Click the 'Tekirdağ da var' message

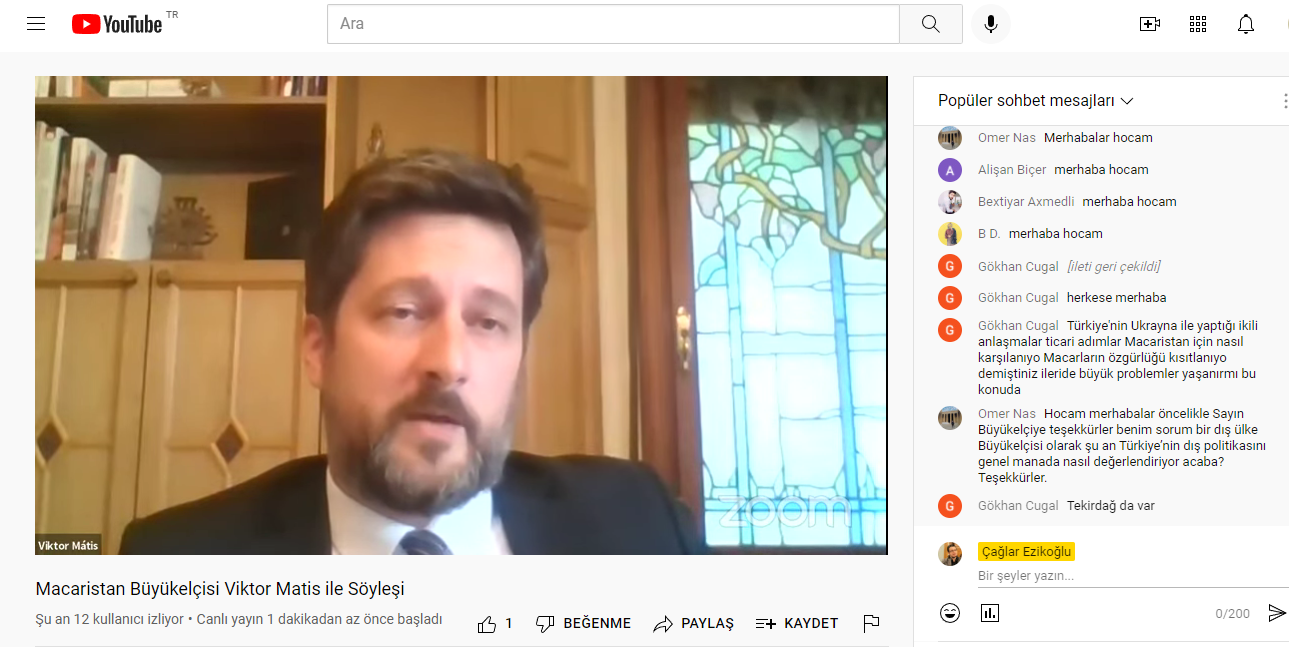(1111, 506)
